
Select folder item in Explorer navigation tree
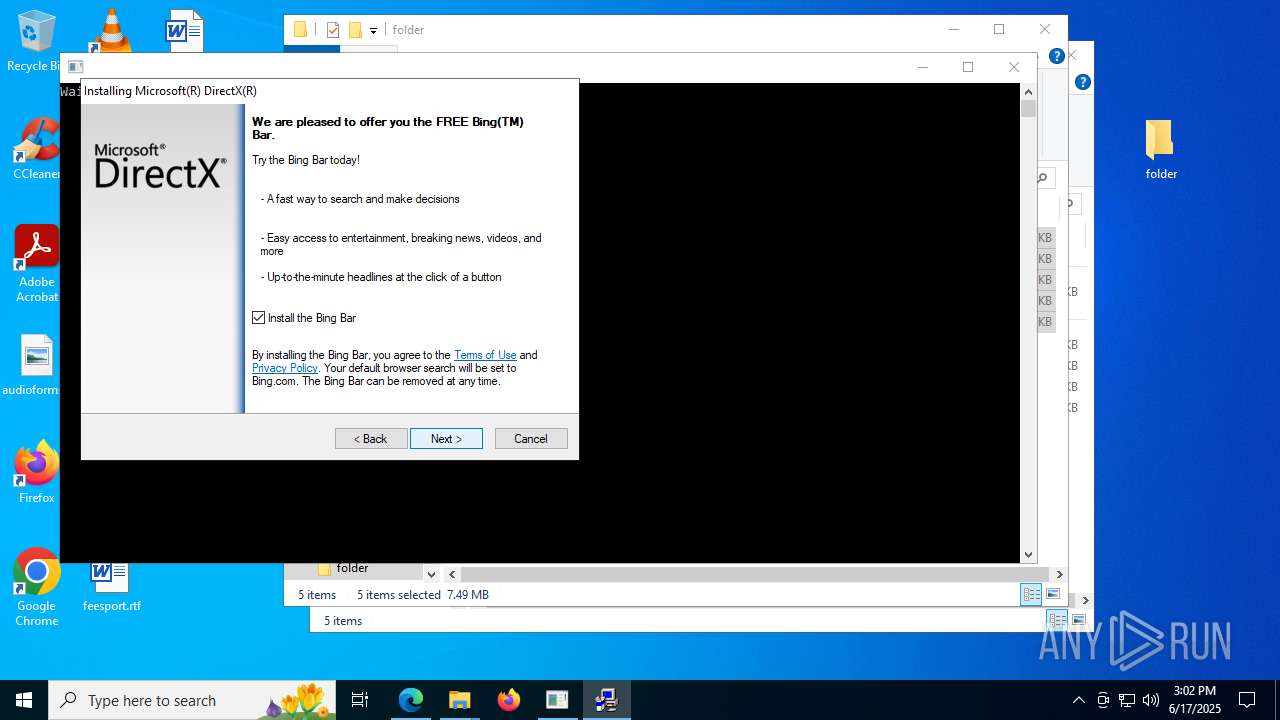pos(352,568)
